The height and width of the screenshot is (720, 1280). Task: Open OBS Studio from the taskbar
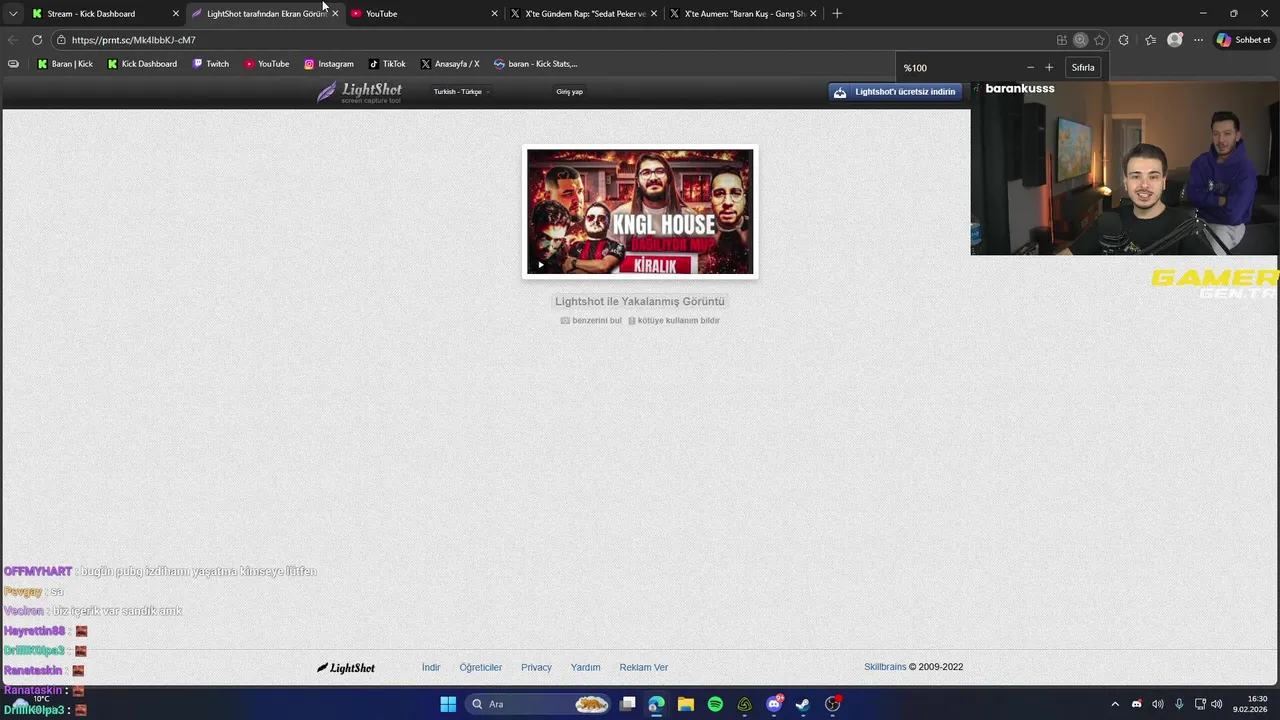[x=833, y=704]
